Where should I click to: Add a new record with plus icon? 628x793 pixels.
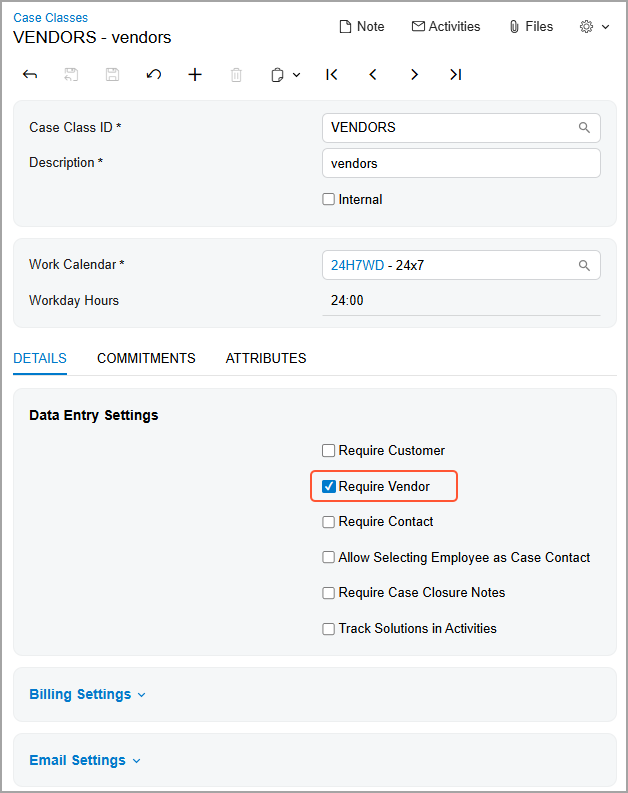point(195,75)
